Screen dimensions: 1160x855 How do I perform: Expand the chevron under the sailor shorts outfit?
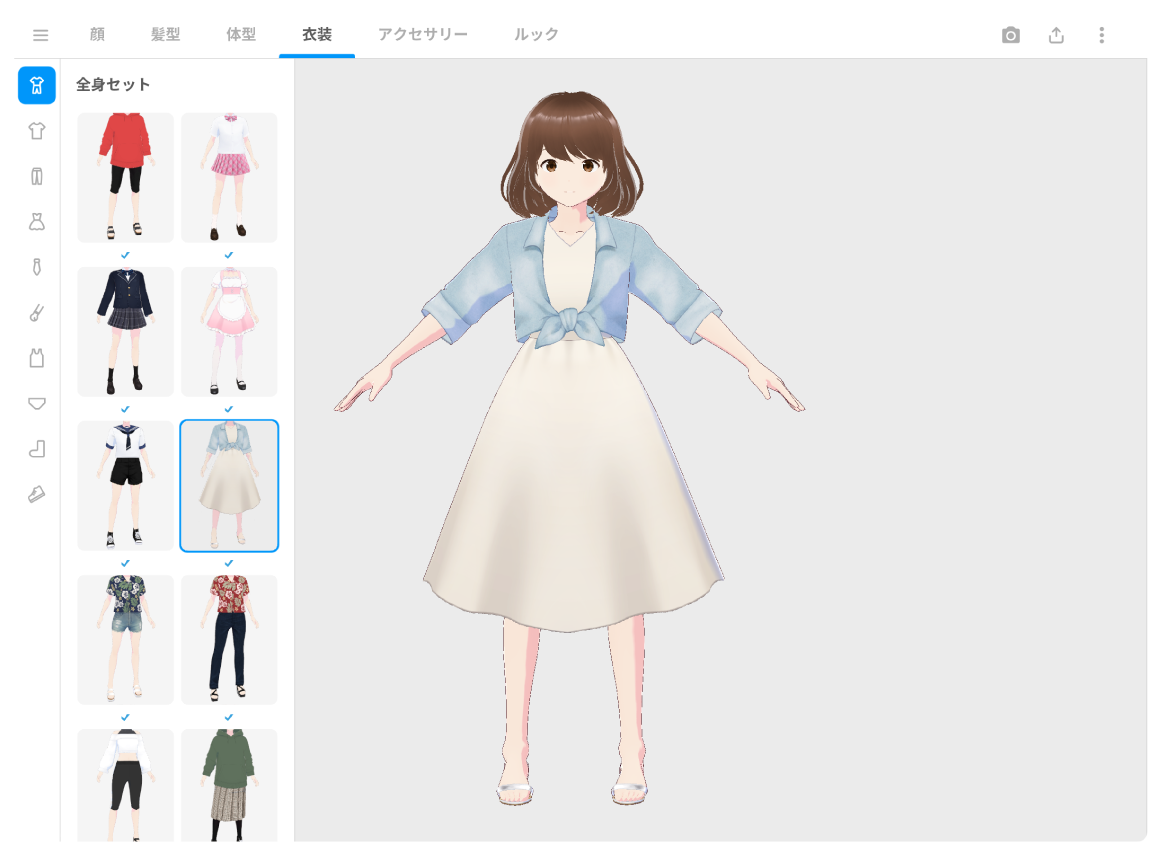click(x=126, y=563)
